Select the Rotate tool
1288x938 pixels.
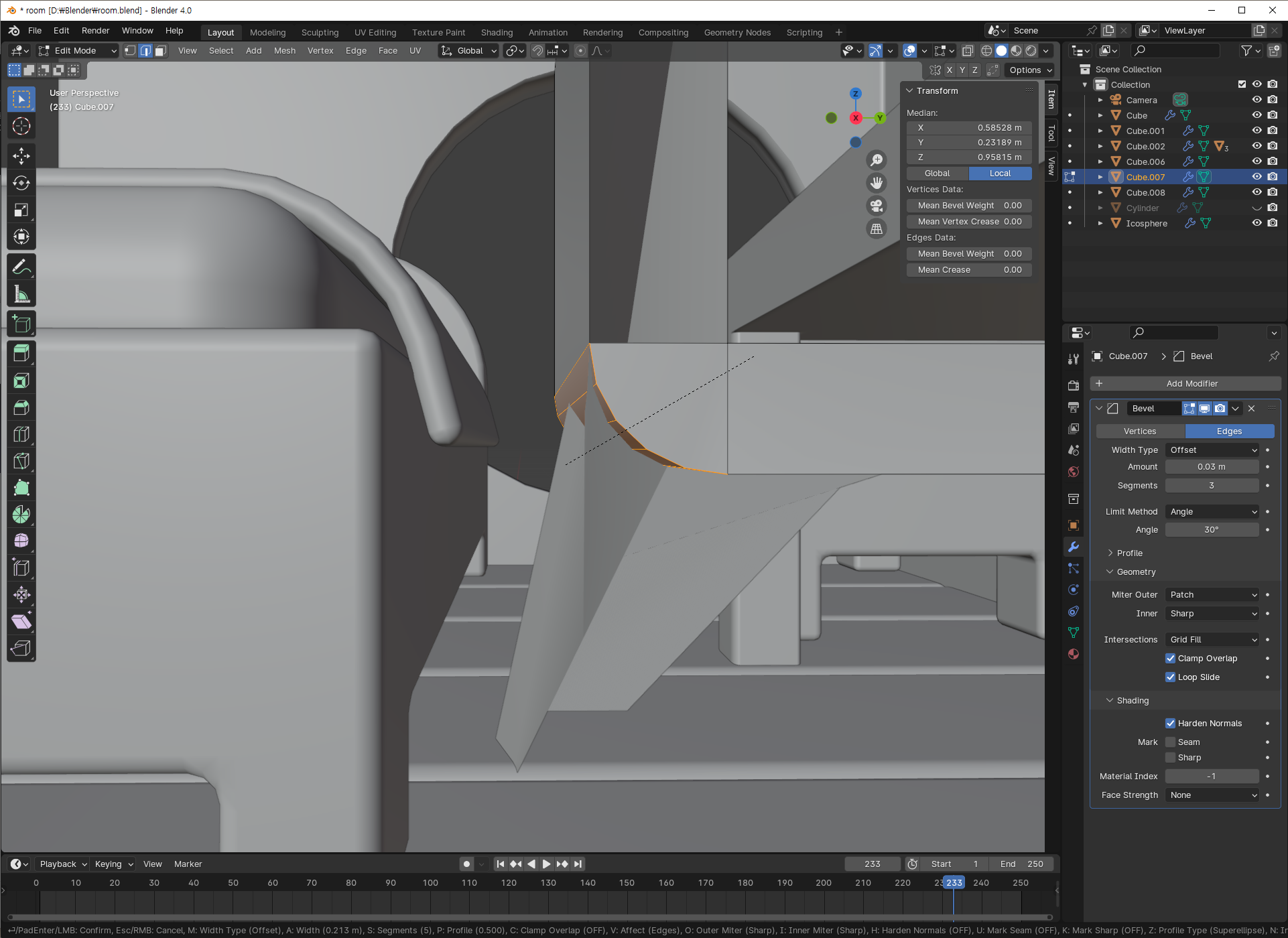coord(21,183)
